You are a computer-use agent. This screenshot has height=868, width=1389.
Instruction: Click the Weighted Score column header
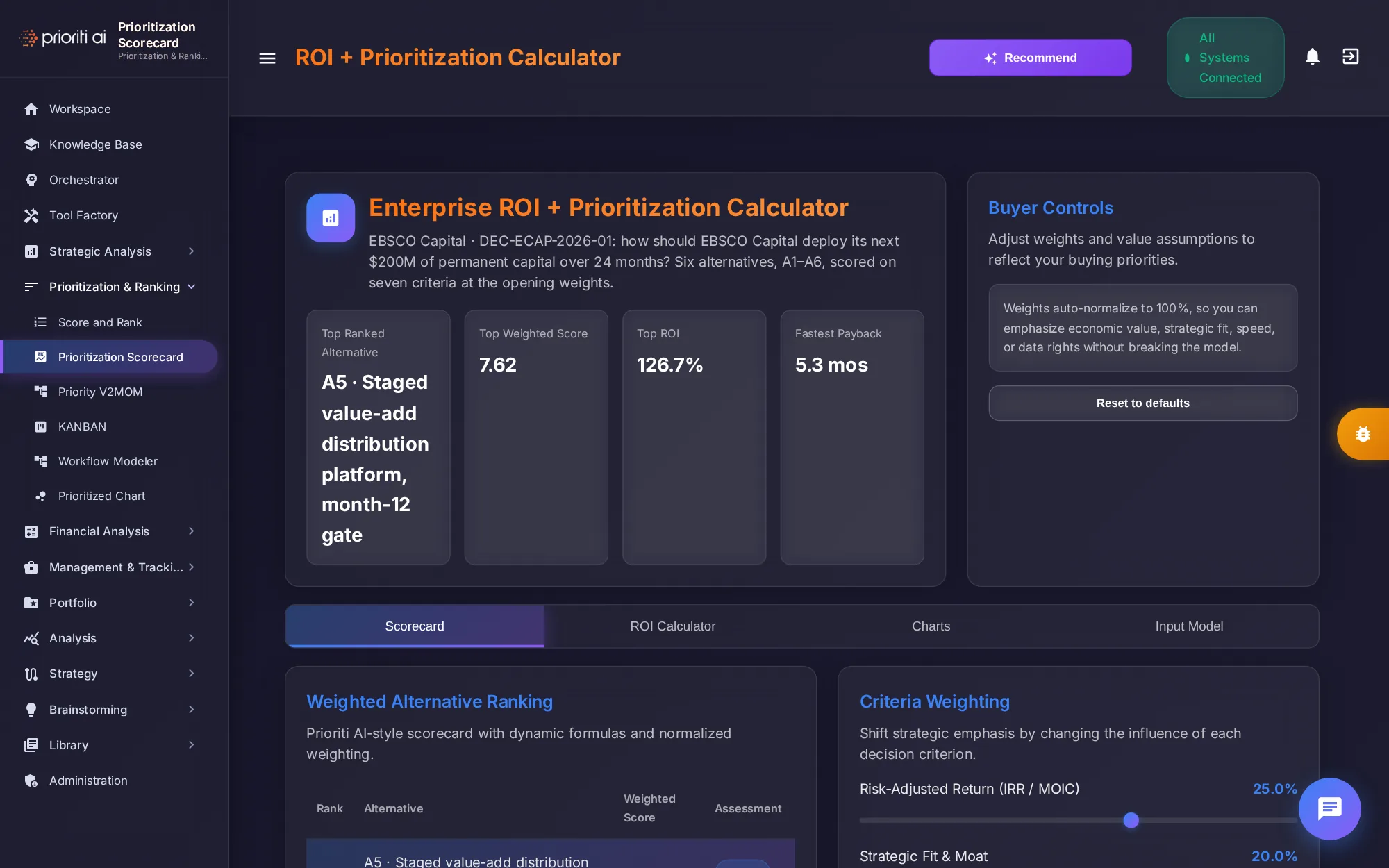(649, 808)
